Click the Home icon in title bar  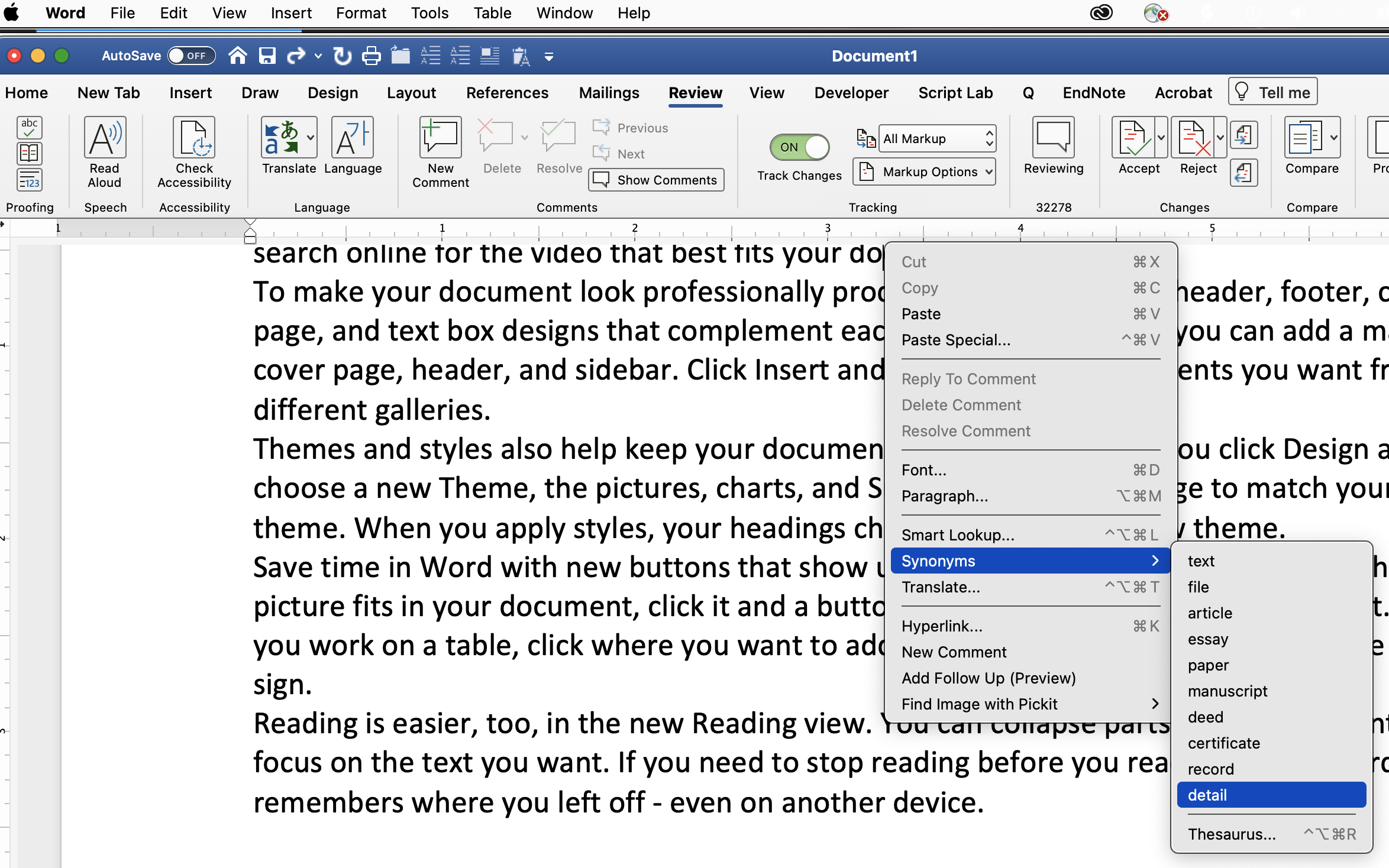(x=237, y=56)
